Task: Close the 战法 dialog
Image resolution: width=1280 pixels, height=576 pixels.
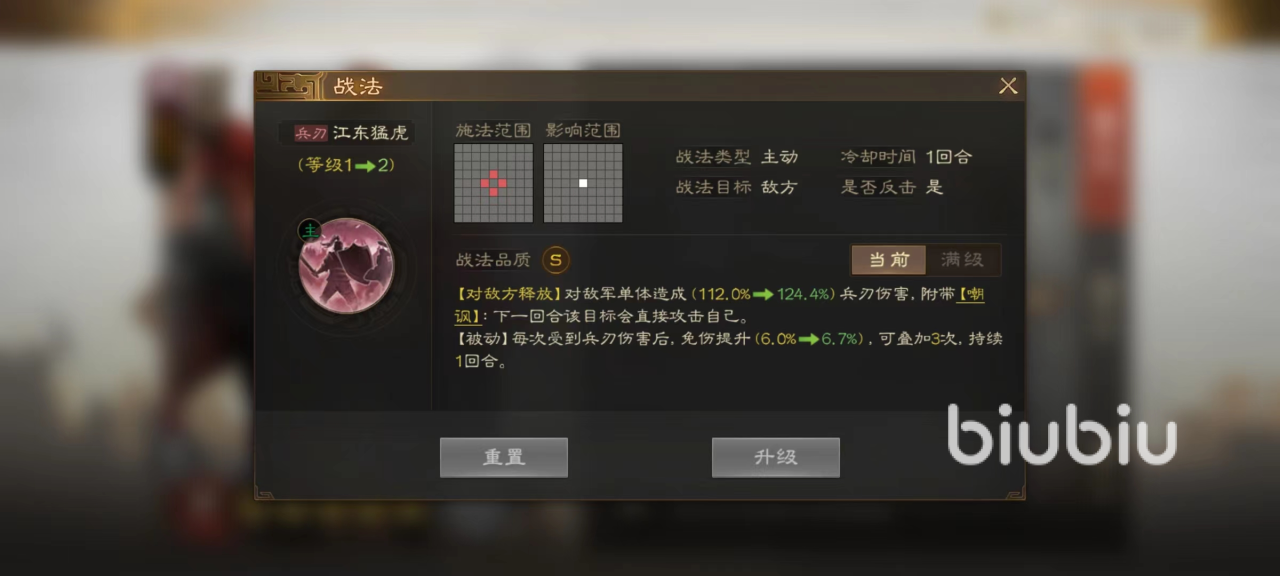Action: [1008, 86]
